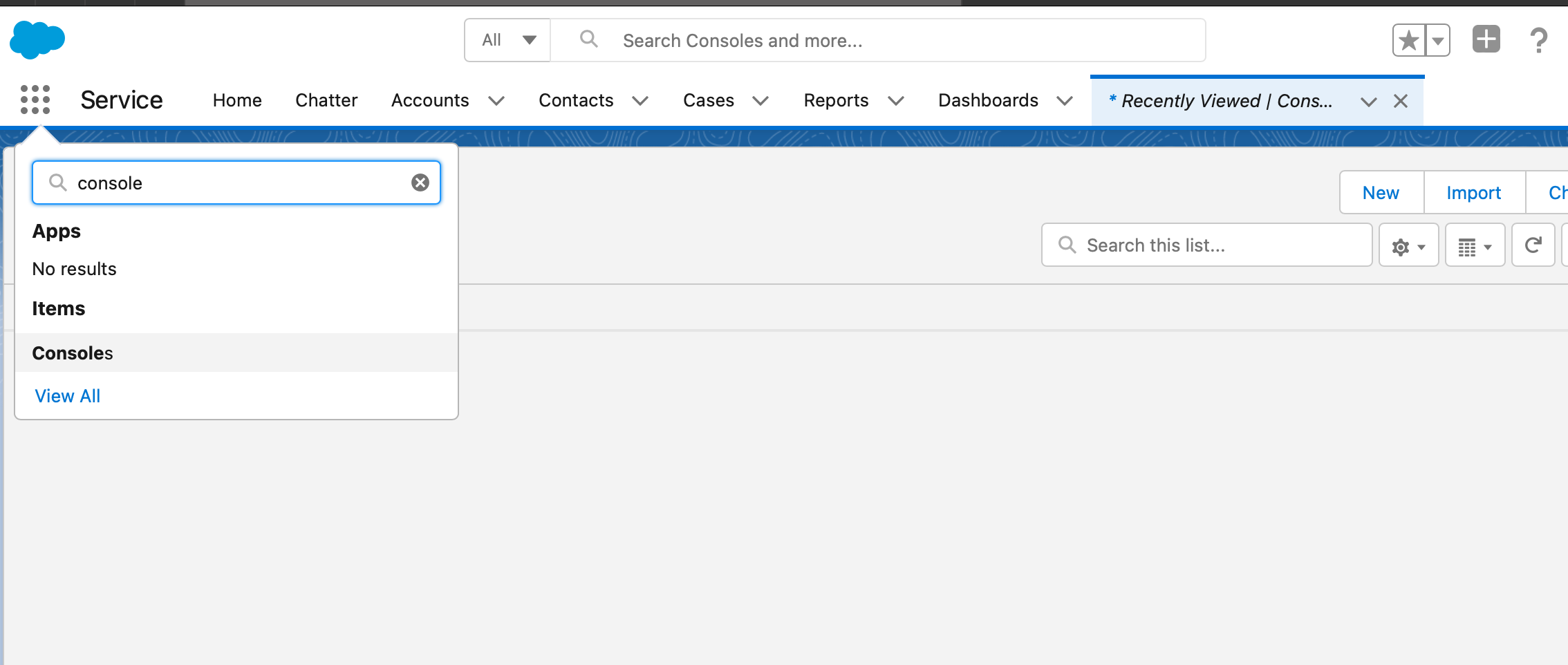
Task: Switch to the Chatter tab
Action: click(326, 100)
